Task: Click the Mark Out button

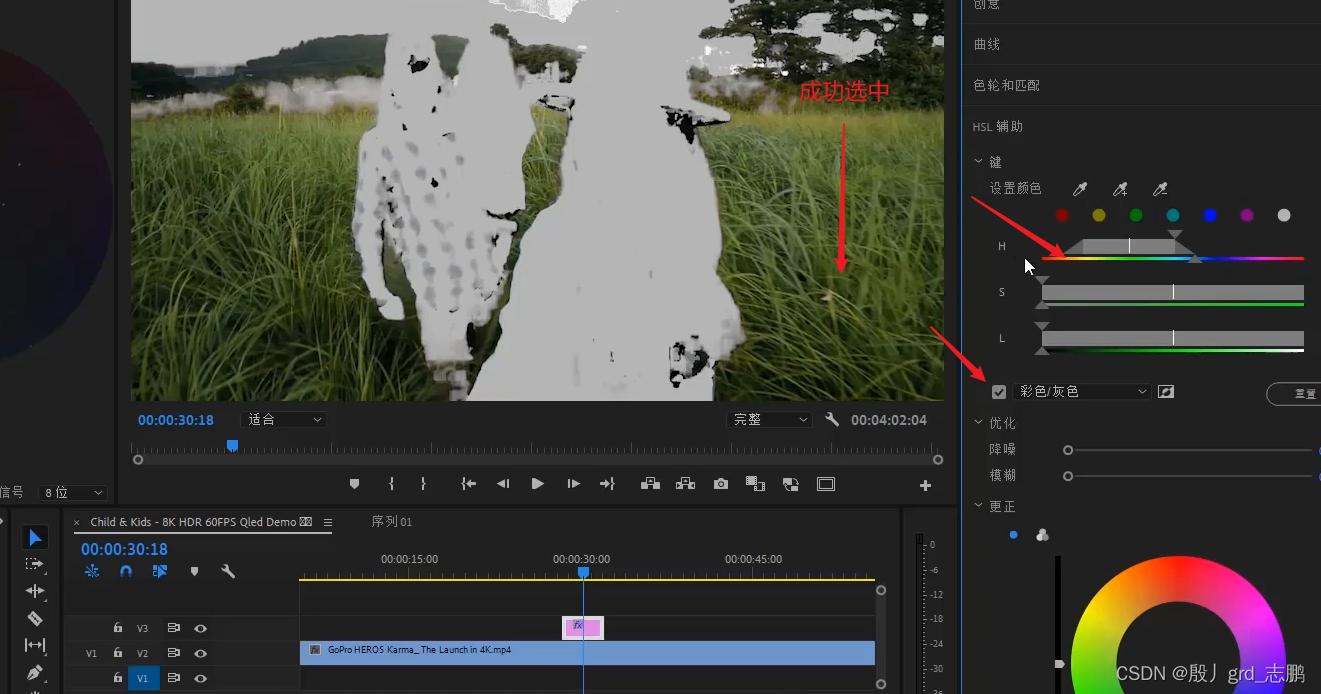Action: [x=423, y=484]
